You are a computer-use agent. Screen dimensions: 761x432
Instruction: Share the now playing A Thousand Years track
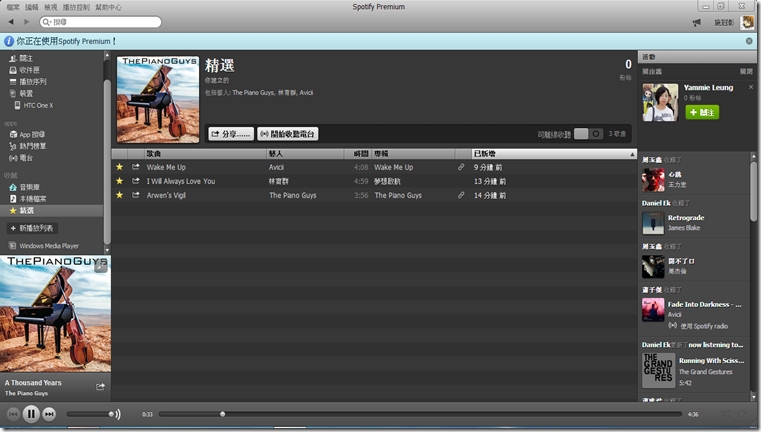point(100,387)
